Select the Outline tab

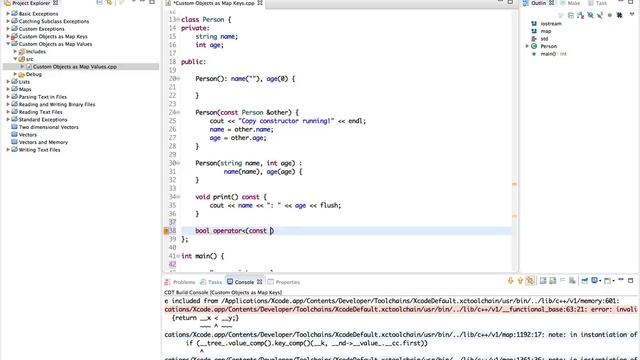coord(535,3)
